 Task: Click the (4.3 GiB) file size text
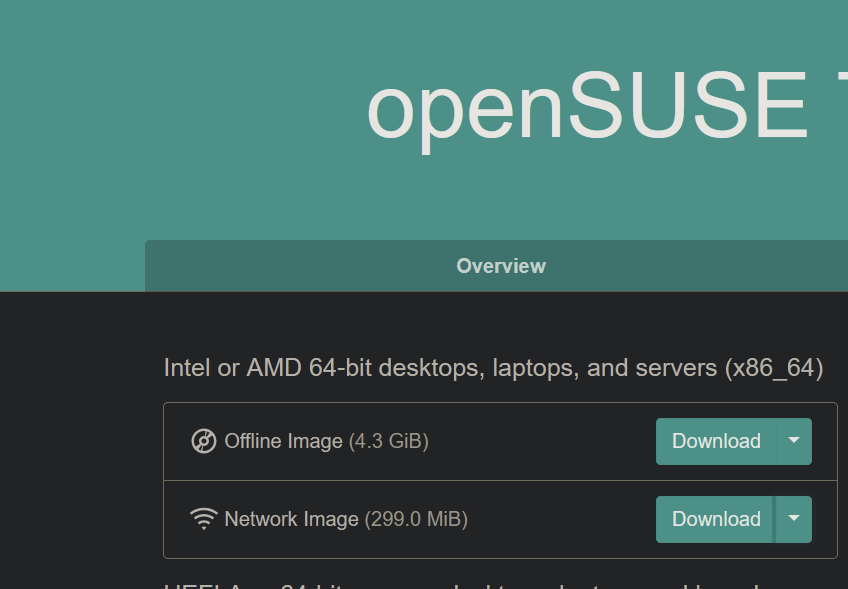(388, 441)
